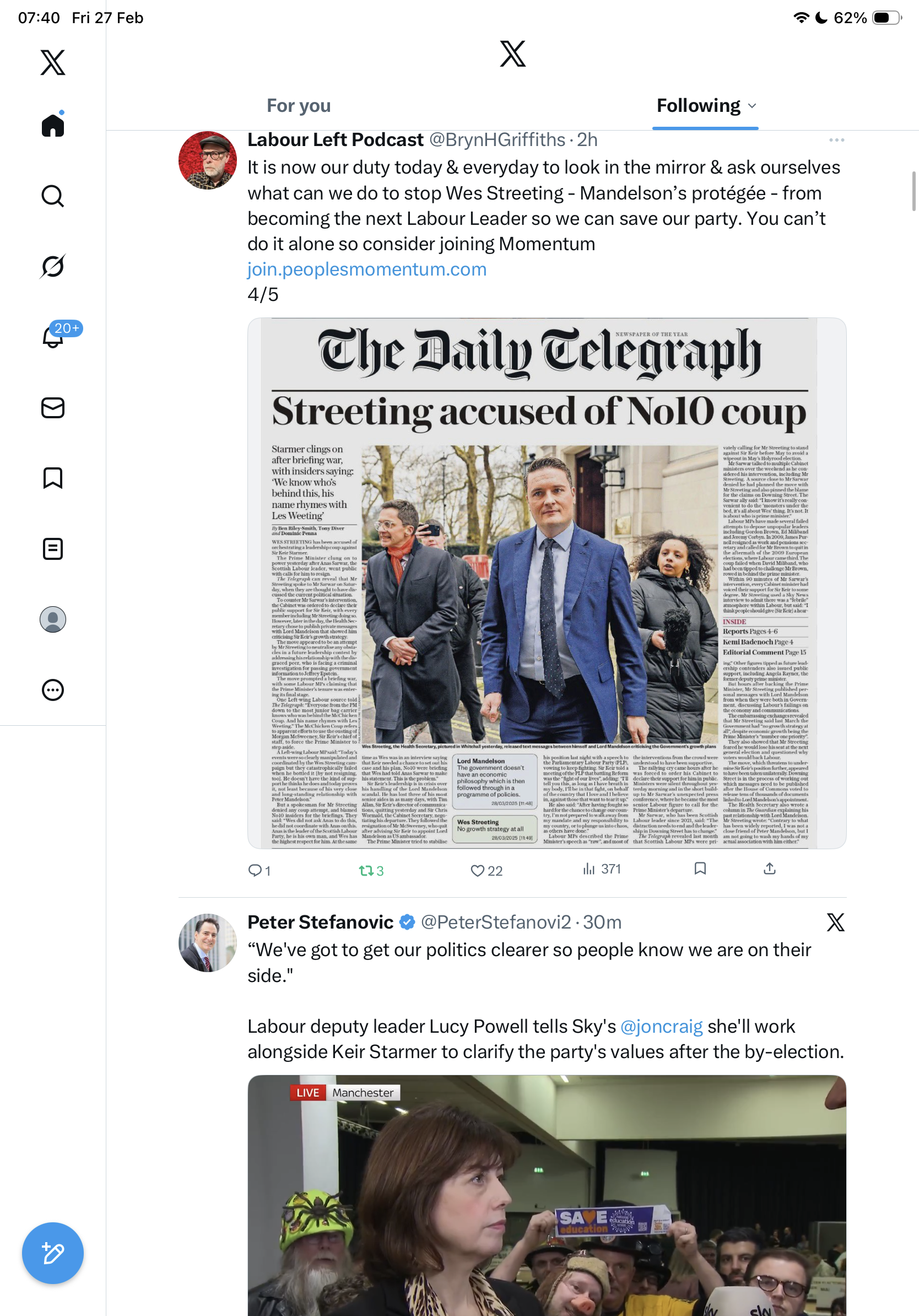Click the timeline scrollbar indicator

[914, 191]
